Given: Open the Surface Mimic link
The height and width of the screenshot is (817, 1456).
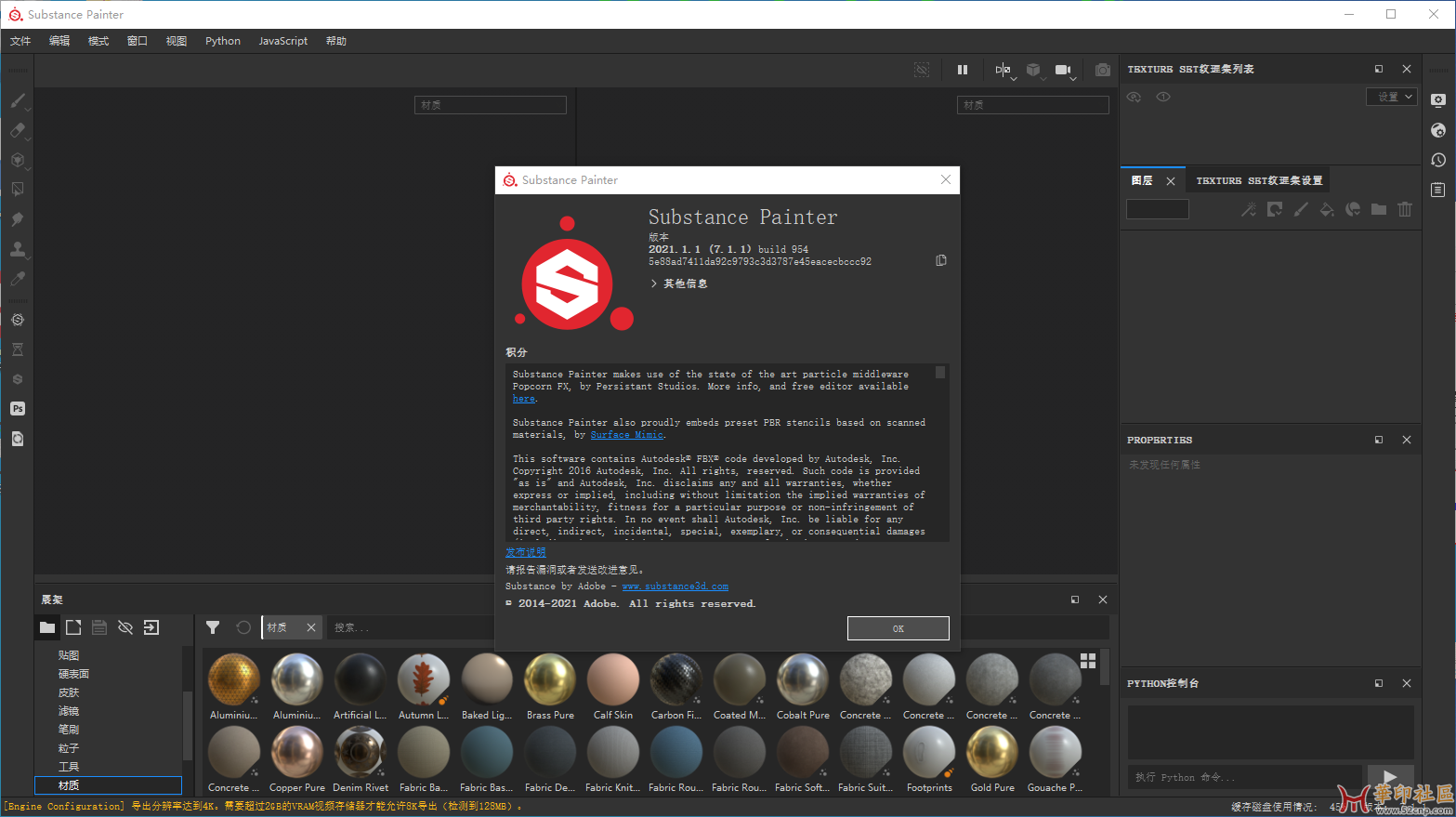Looking at the screenshot, I should tap(627, 435).
